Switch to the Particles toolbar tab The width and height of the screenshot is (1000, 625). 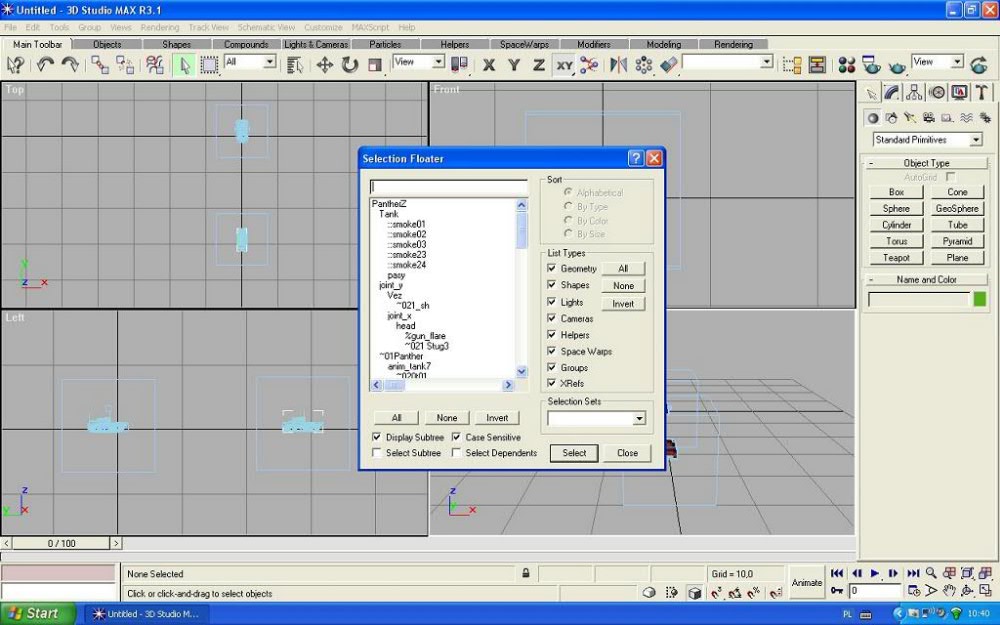[x=385, y=44]
